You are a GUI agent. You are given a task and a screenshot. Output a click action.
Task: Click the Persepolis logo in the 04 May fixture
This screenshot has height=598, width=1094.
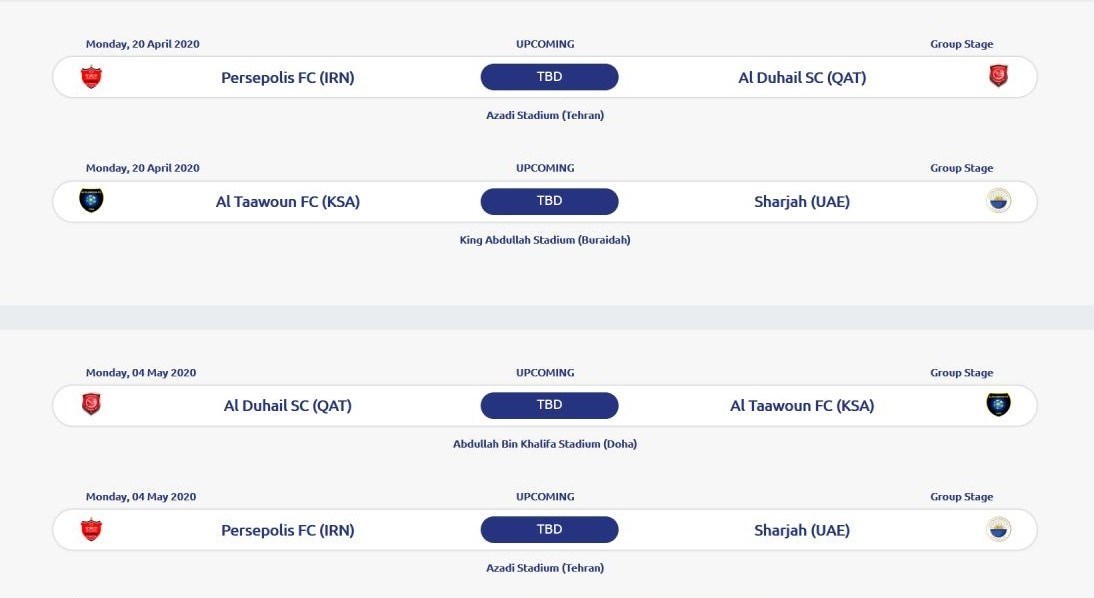90,529
